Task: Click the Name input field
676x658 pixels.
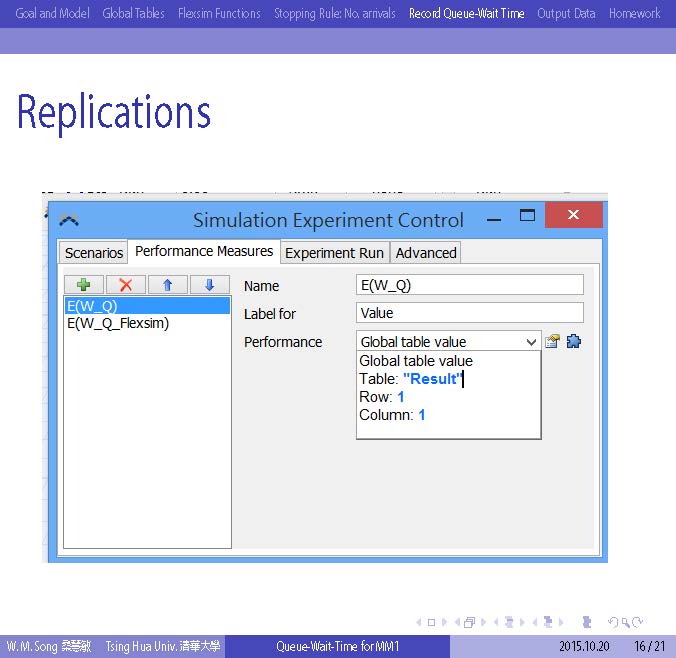Action: 469,286
